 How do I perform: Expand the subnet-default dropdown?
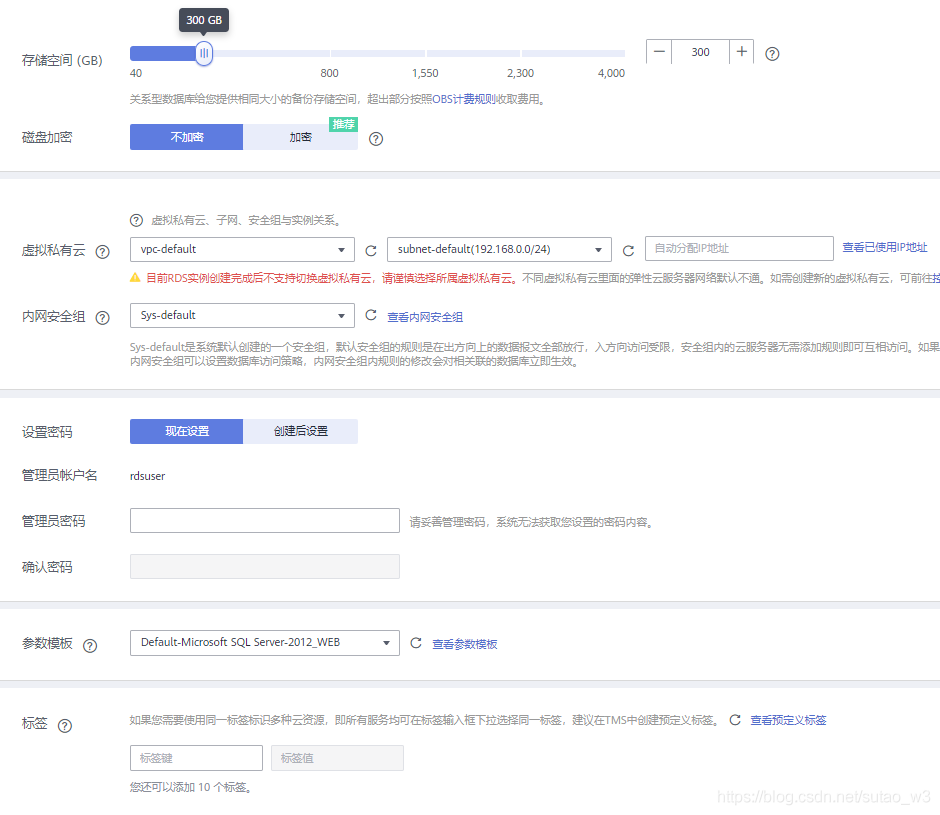coord(499,249)
